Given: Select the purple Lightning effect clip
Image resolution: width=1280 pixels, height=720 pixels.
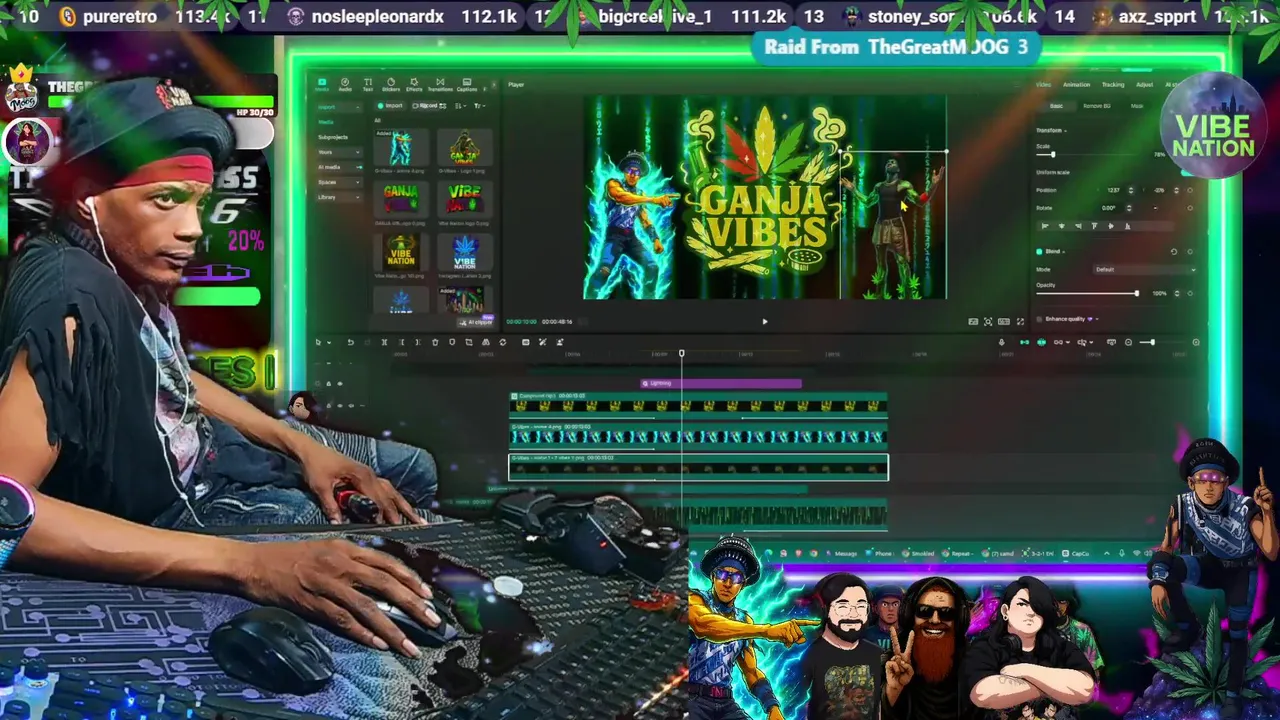Looking at the screenshot, I should tap(721, 383).
